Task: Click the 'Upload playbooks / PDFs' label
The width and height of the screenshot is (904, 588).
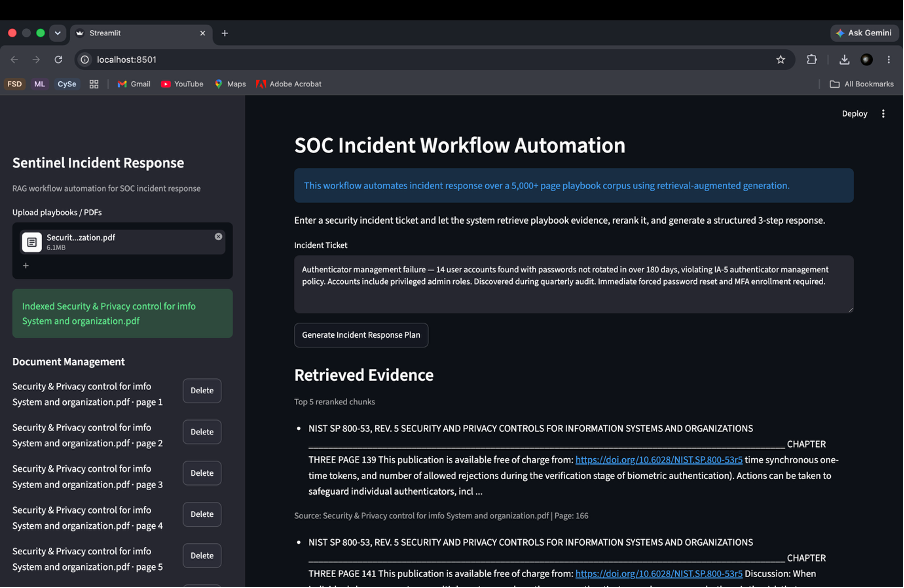Action: tap(57, 212)
